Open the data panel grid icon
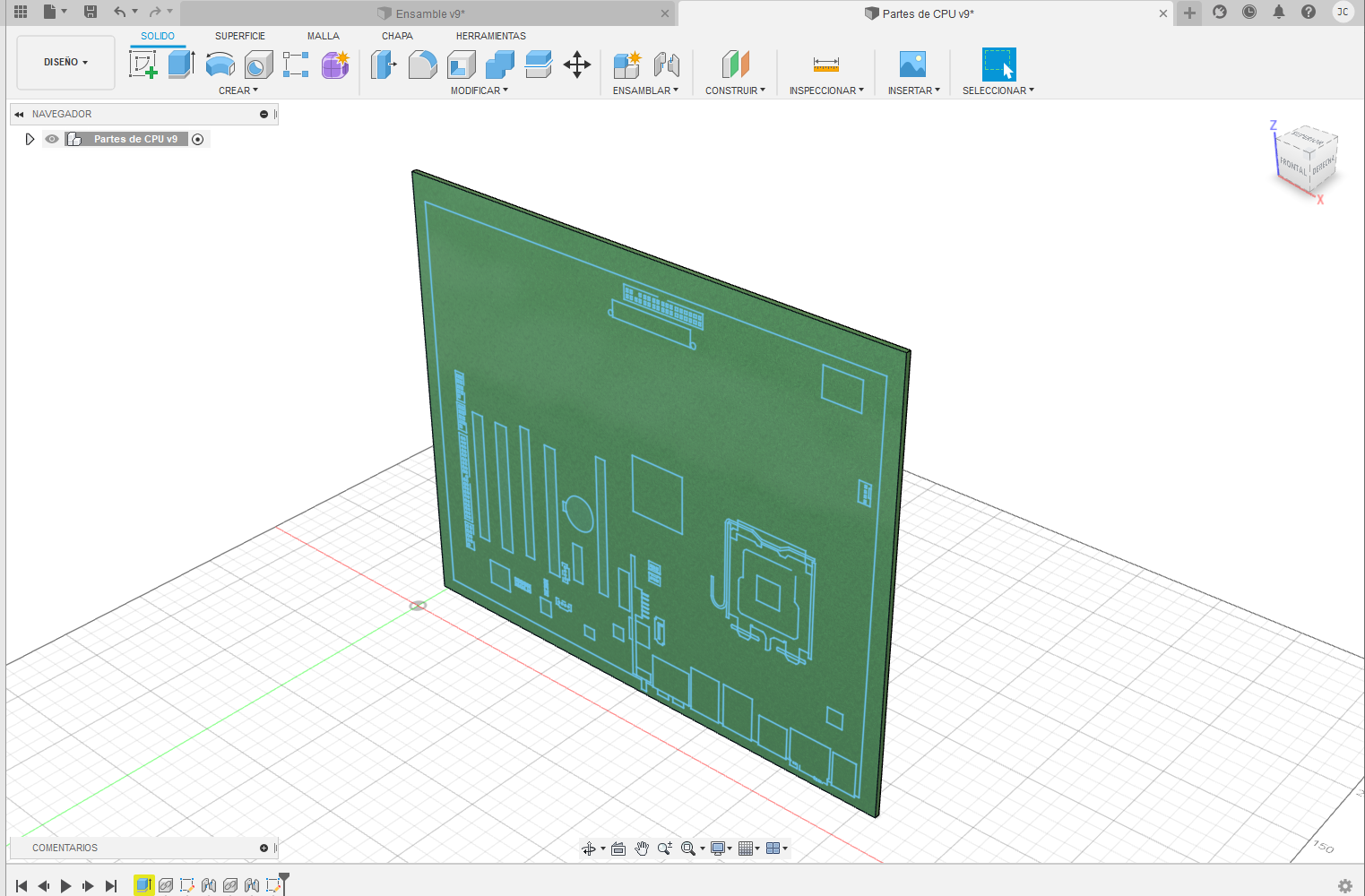The image size is (1365, 896). (21, 12)
